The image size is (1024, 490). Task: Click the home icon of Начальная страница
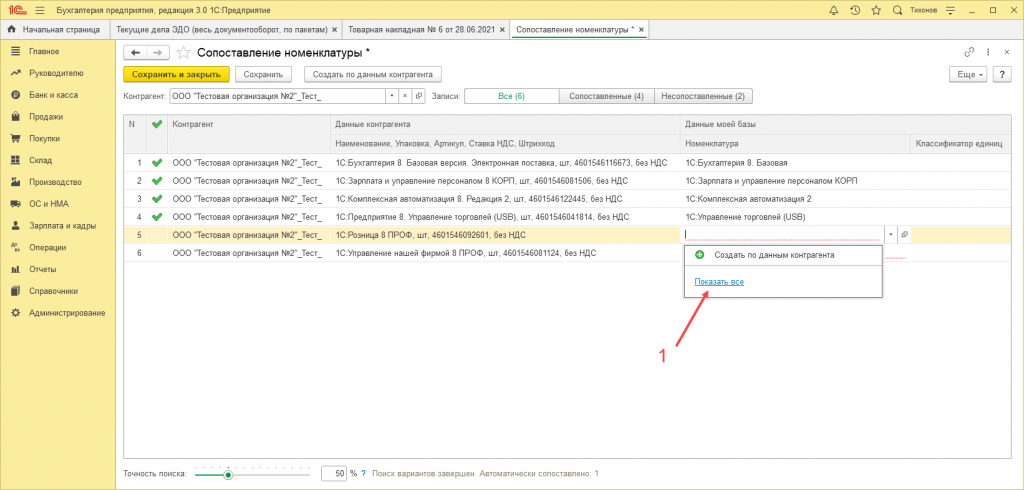(11, 29)
